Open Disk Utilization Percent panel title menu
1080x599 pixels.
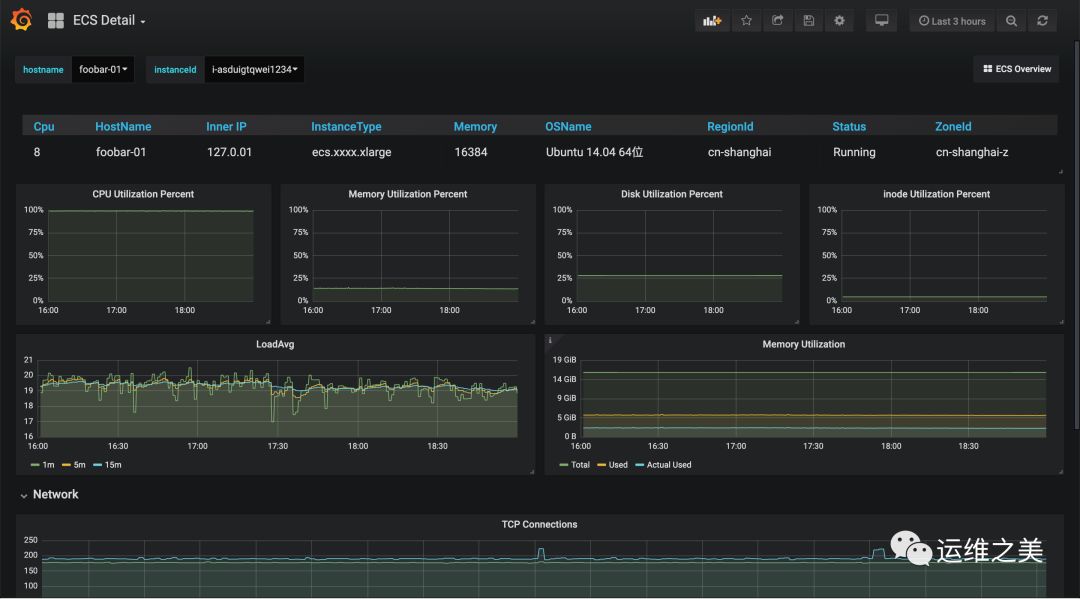coord(672,194)
